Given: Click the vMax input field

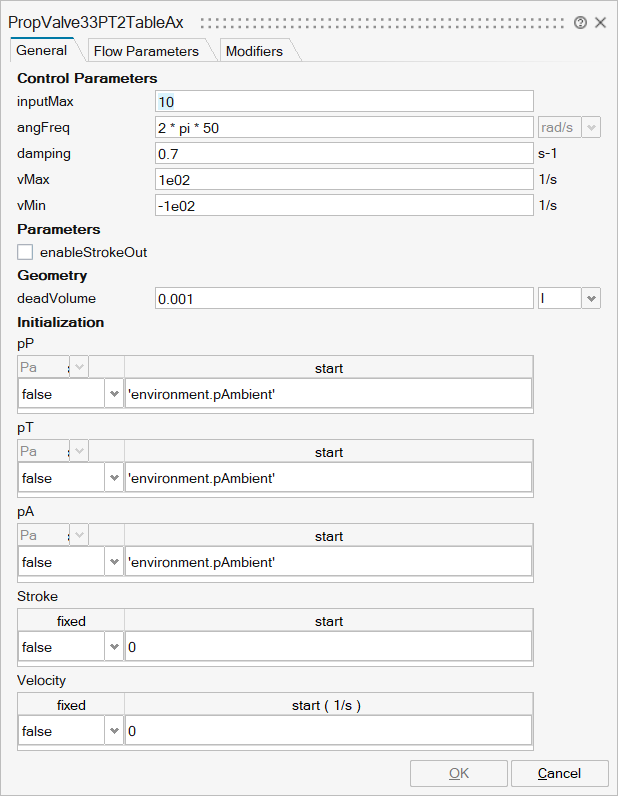Looking at the screenshot, I should point(344,179).
